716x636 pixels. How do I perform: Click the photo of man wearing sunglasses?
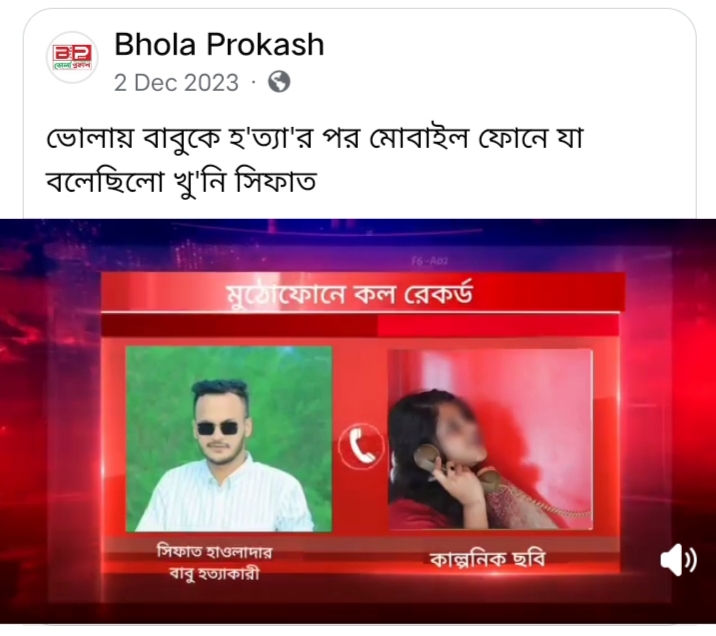click(229, 439)
